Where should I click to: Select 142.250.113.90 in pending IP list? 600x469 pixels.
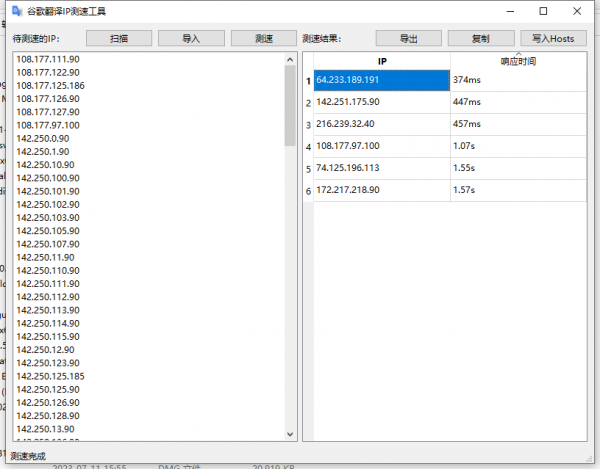48,310
